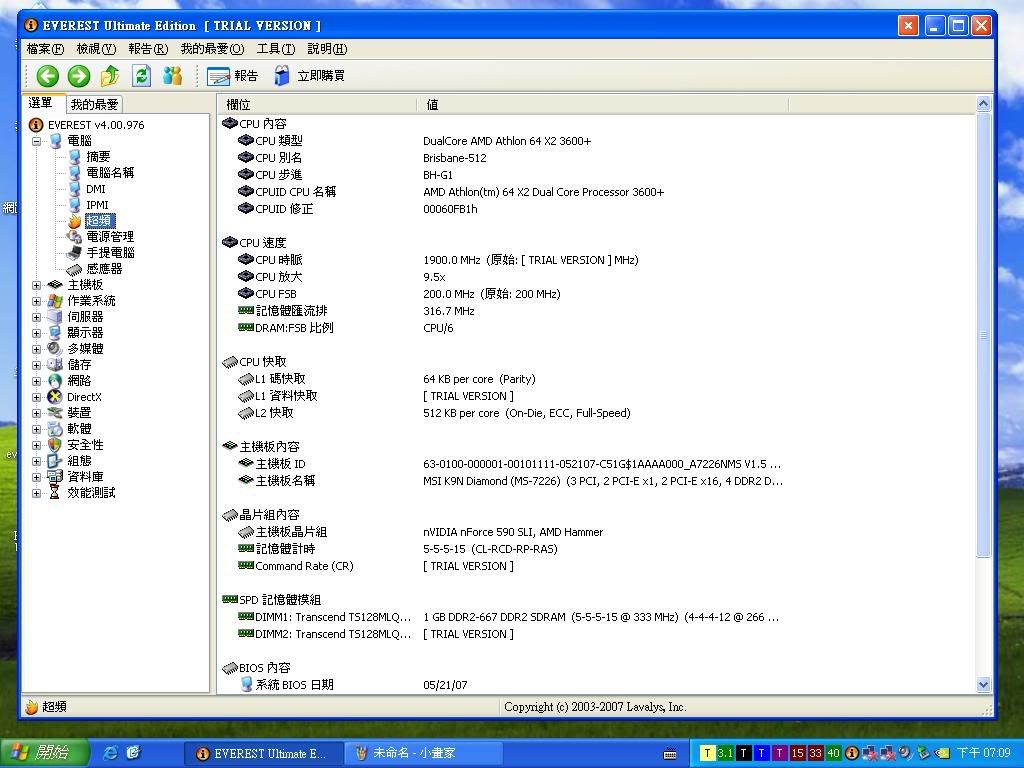This screenshot has width=1024, height=768.
Task: Expand the 顯示器 tree node
Action: coord(37,333)
